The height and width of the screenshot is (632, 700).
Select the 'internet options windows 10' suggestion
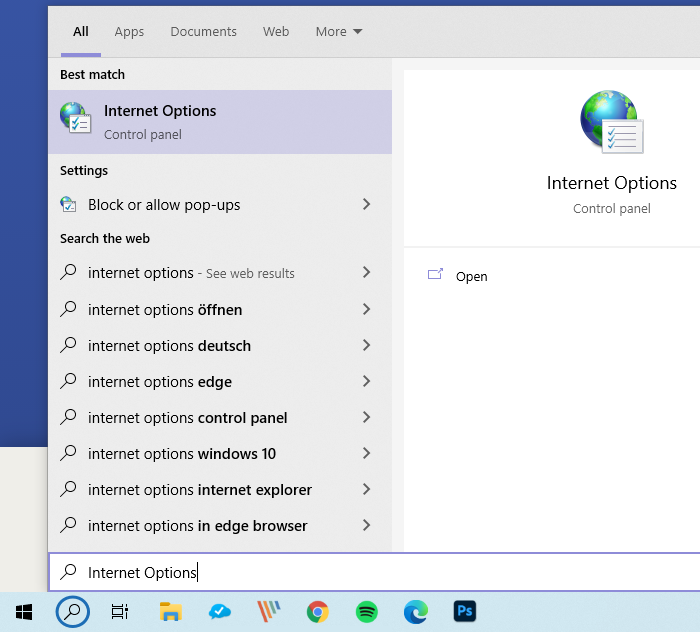220,453
